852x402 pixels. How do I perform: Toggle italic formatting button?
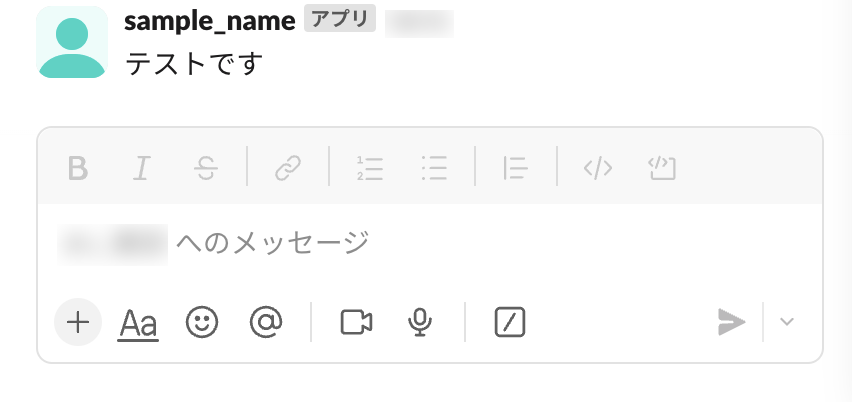[x=141, y=168]
